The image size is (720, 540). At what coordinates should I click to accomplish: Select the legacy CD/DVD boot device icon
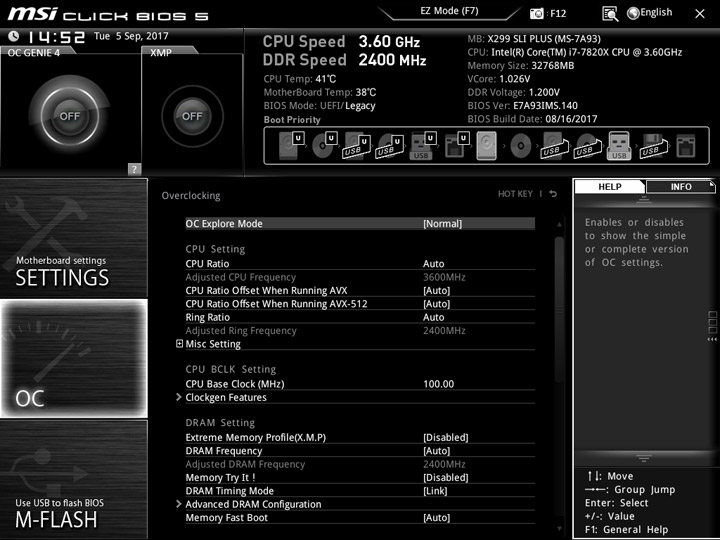[521, 146]
